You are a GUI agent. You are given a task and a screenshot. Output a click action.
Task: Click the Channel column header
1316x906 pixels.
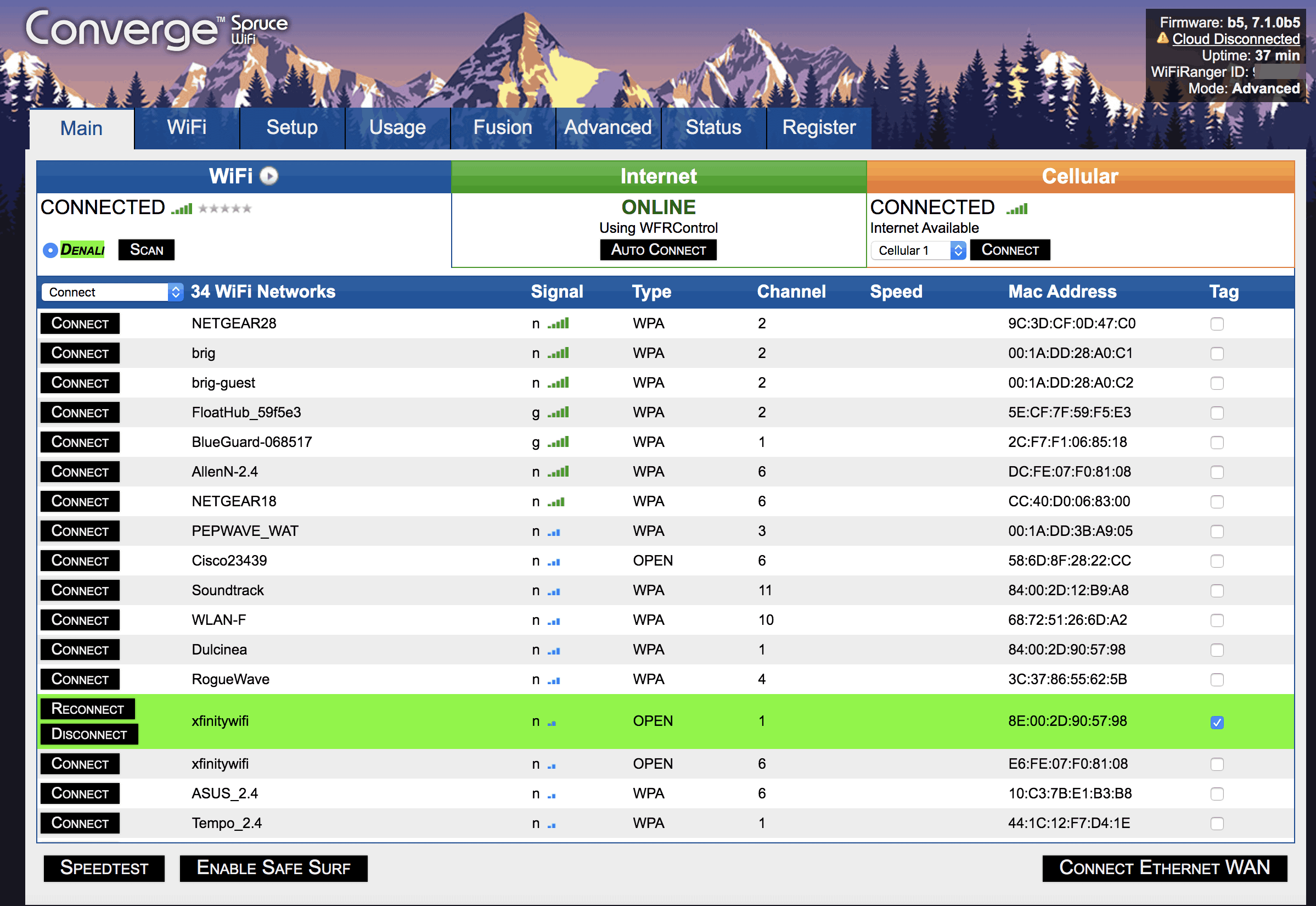(791, 292)
